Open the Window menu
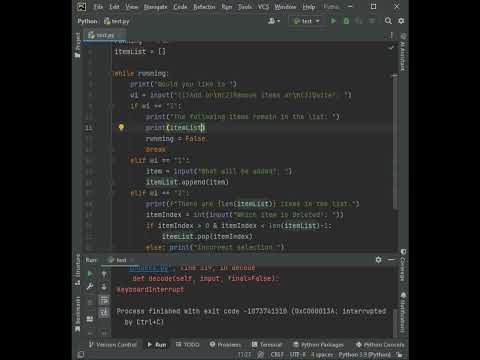480x360 pixels. [x=285, y=7]
